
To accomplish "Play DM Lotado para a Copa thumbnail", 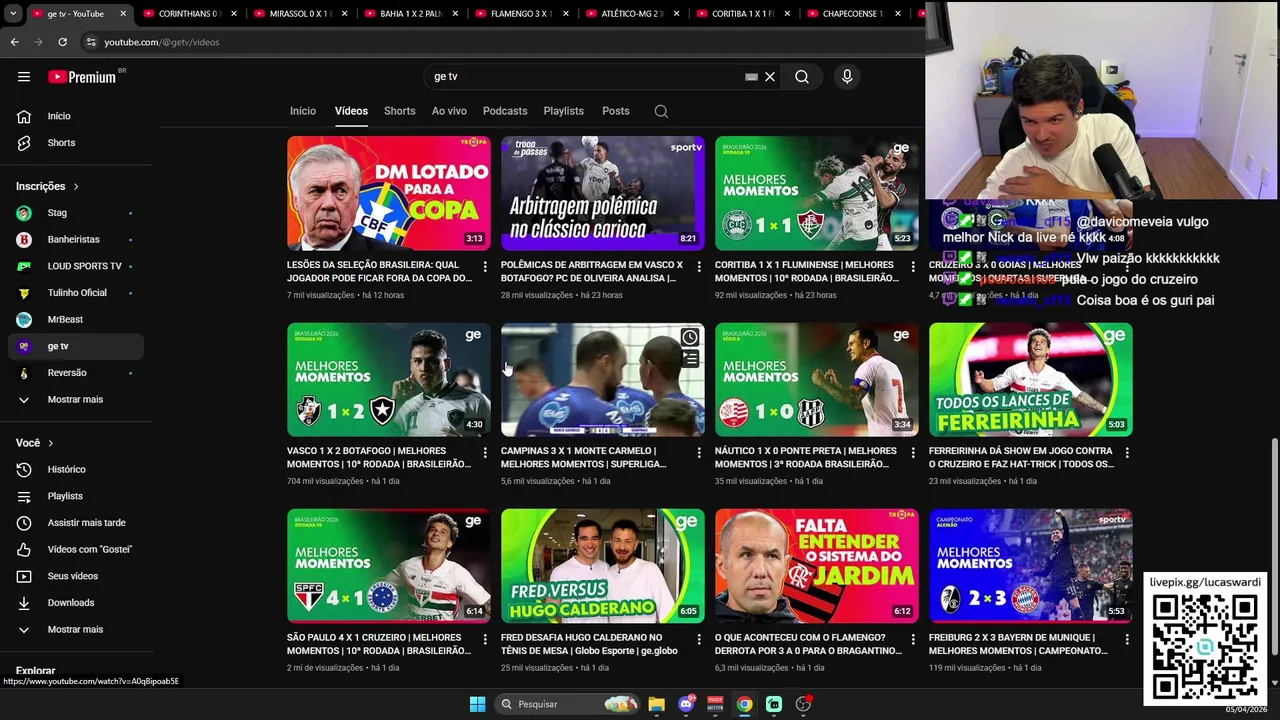I will [388, 193].
